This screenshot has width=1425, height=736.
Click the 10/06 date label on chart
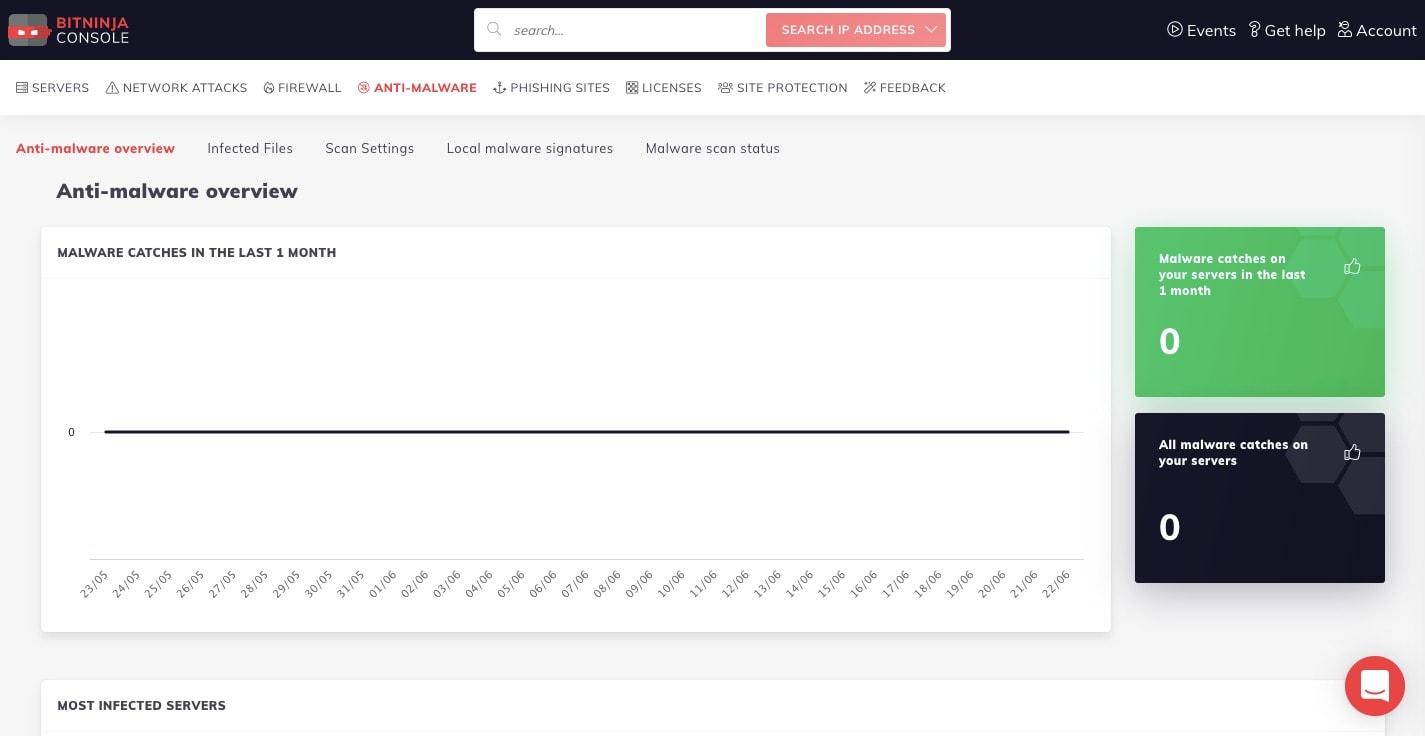(x=672, y=584)
